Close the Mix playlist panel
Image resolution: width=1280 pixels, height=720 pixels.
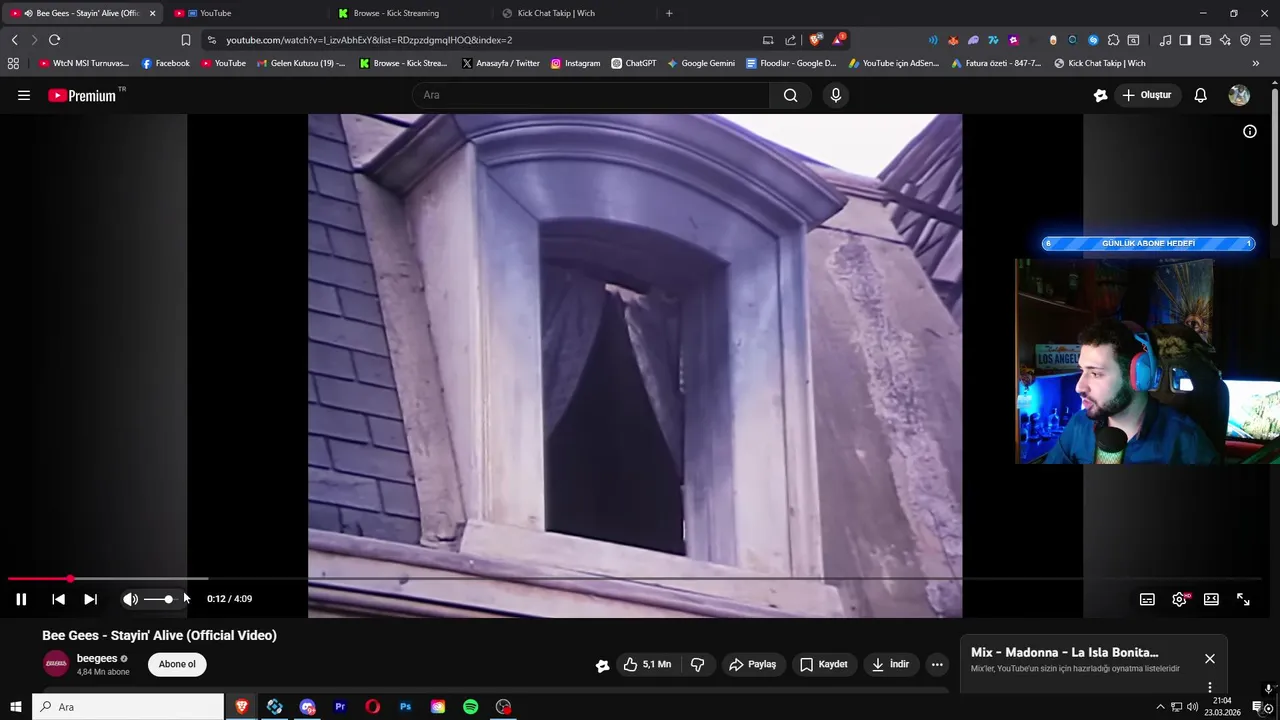click(x=1209, y=658)
